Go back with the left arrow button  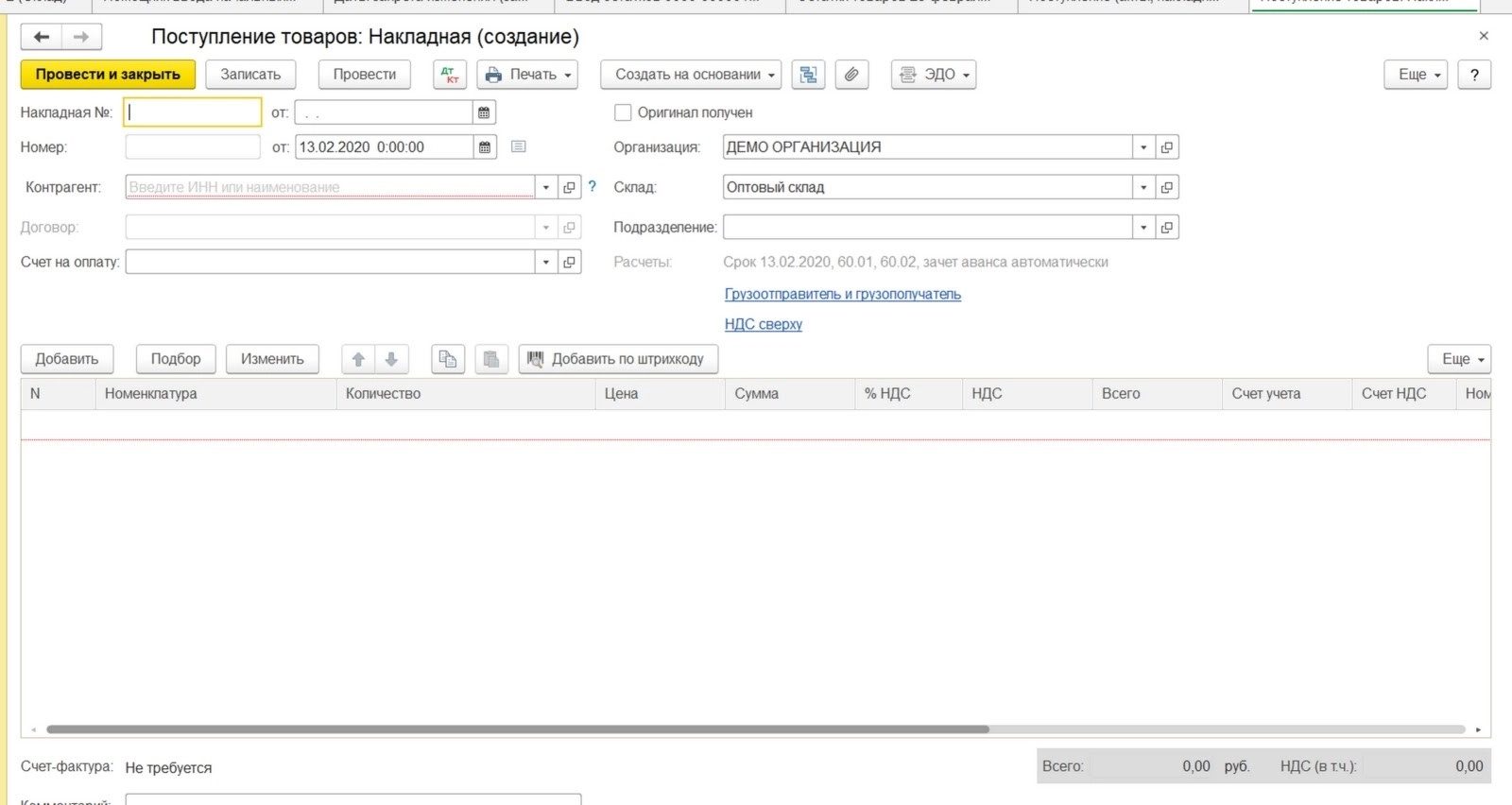(x=42, y=37)
